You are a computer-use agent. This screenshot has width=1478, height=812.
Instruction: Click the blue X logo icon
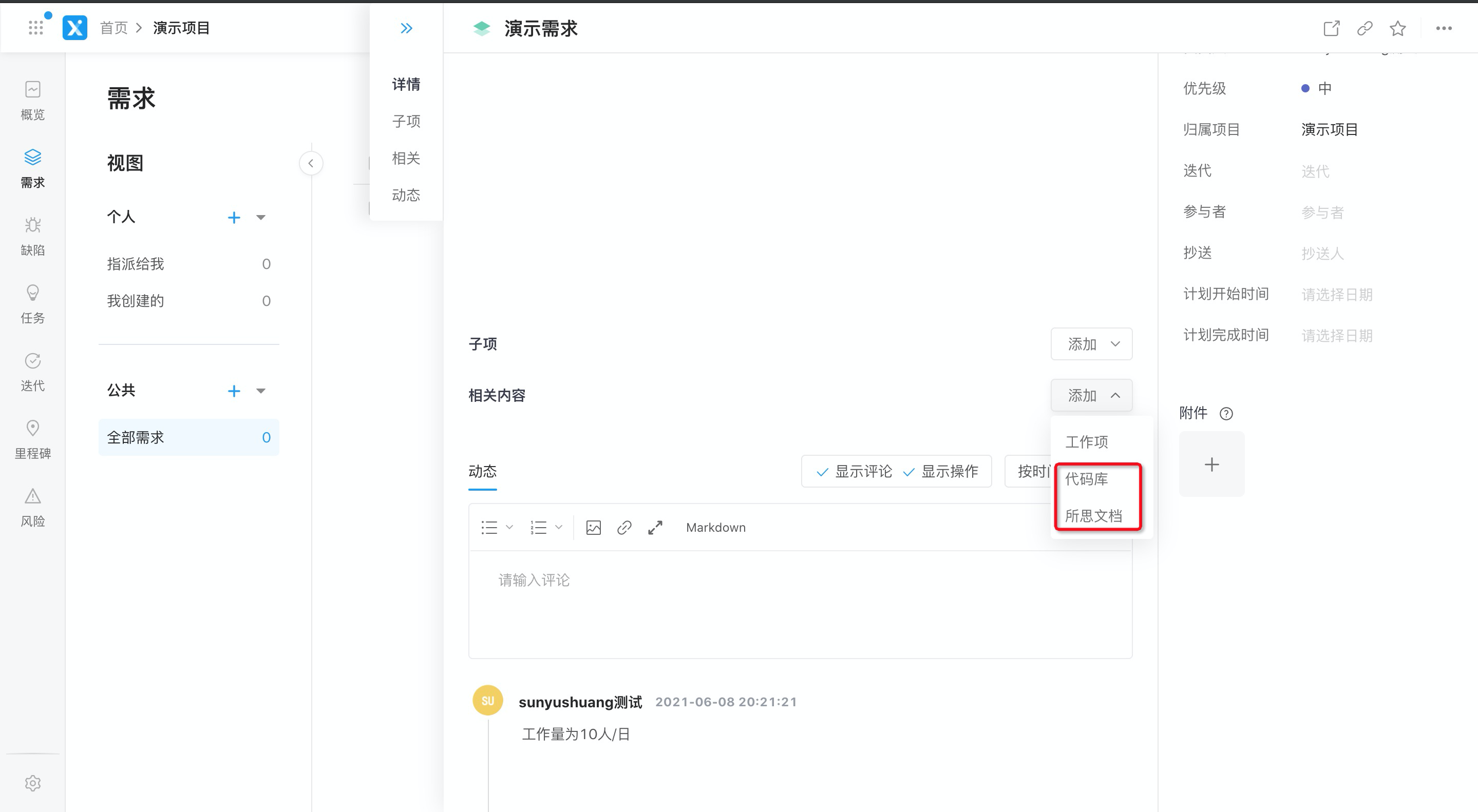[74, 28]
